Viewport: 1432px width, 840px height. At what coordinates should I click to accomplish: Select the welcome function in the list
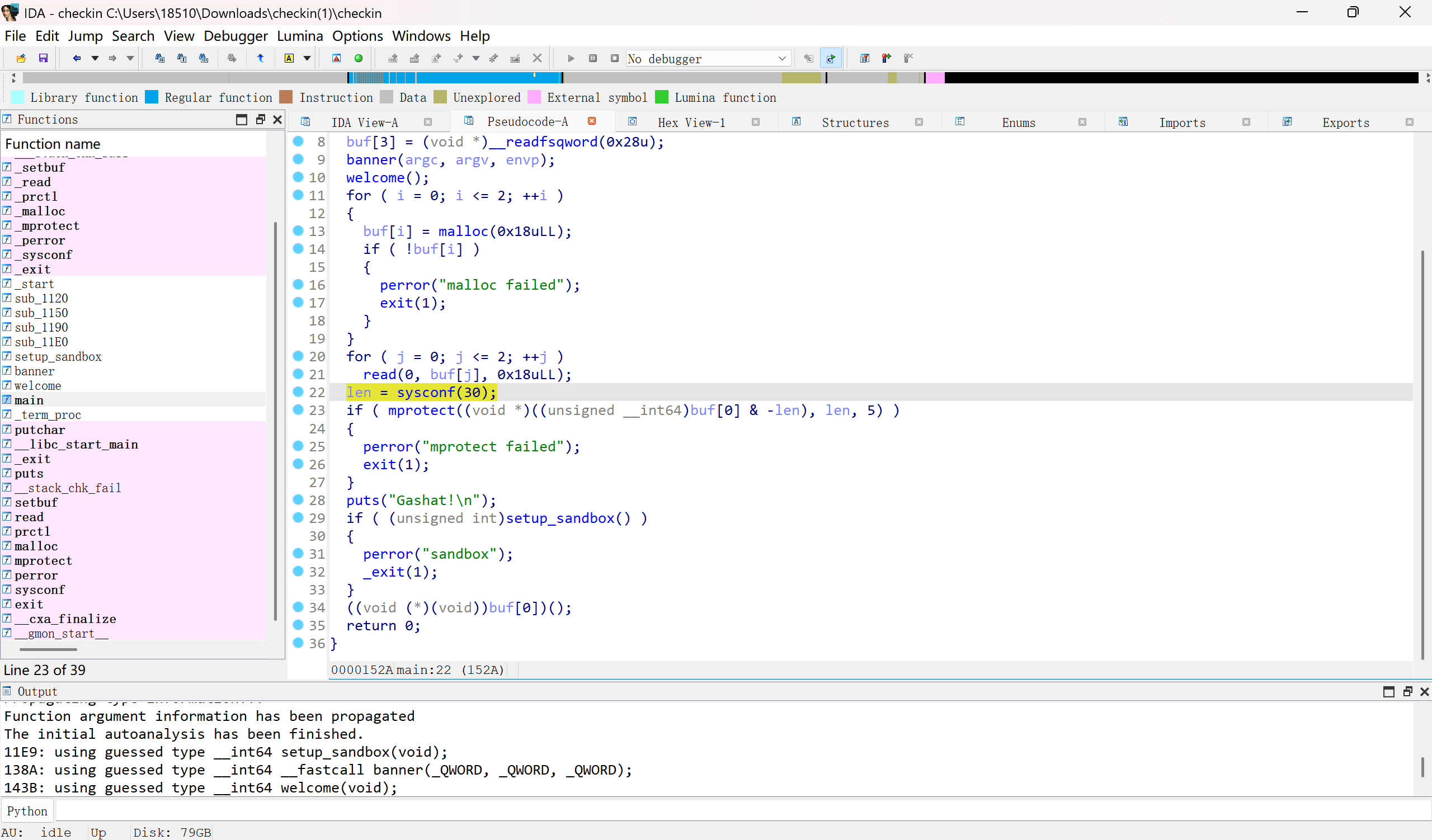(x=37, y=386)
